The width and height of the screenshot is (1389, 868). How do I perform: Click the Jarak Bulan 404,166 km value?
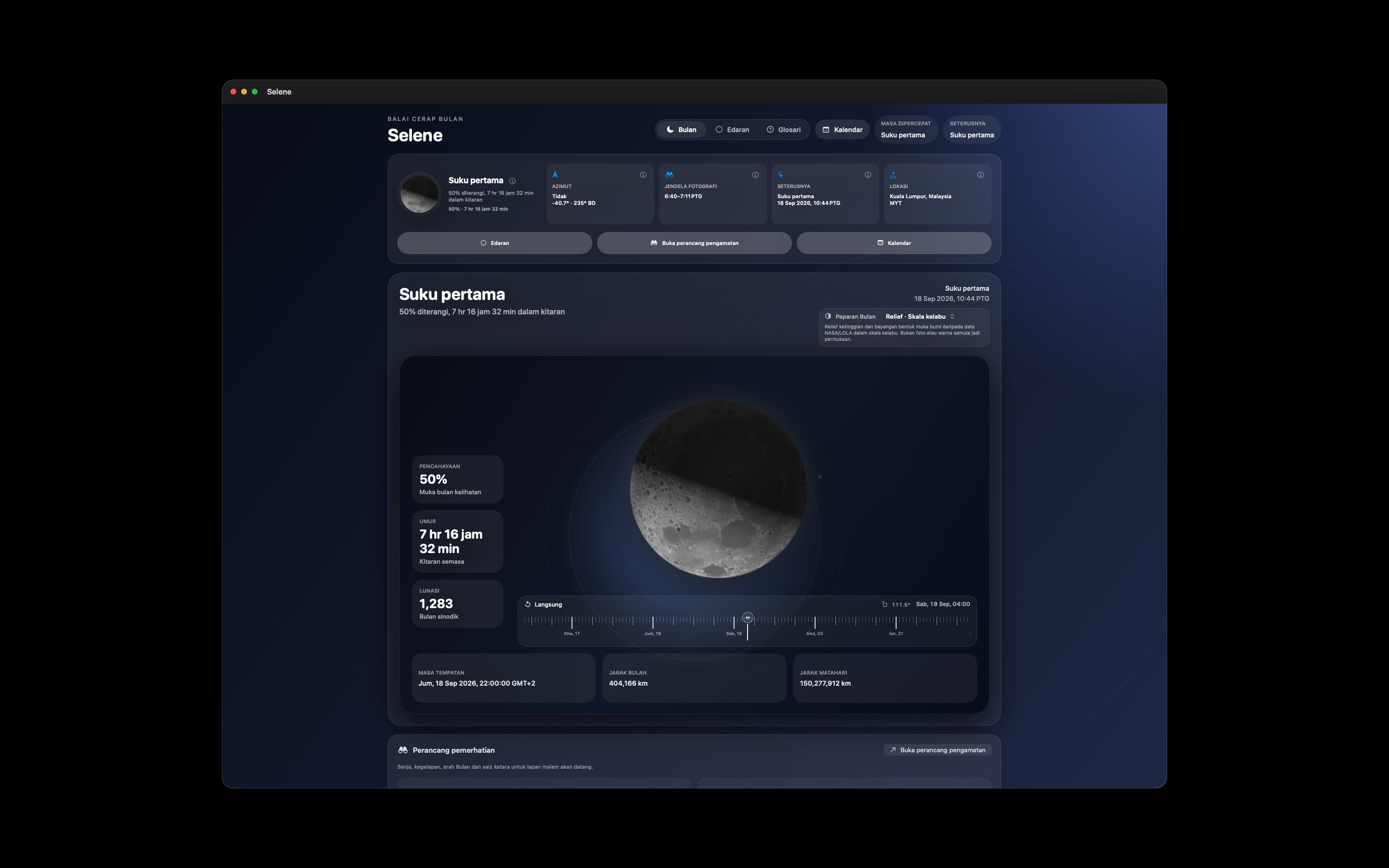[628, 683]
